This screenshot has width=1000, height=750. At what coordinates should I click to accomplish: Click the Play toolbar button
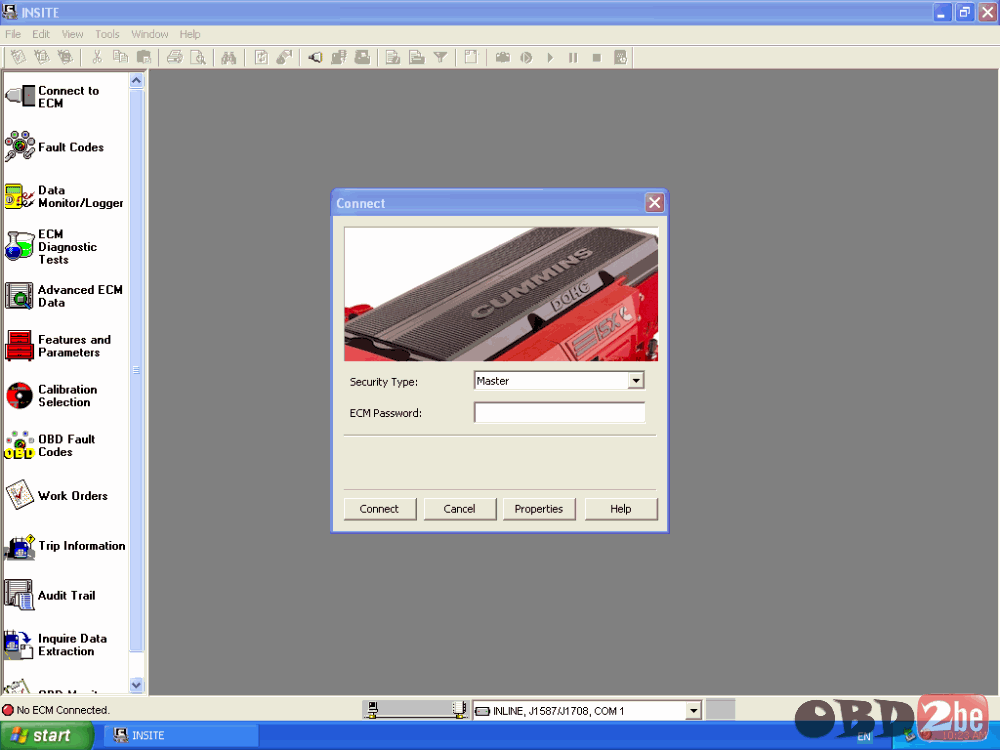coord(550,57)
